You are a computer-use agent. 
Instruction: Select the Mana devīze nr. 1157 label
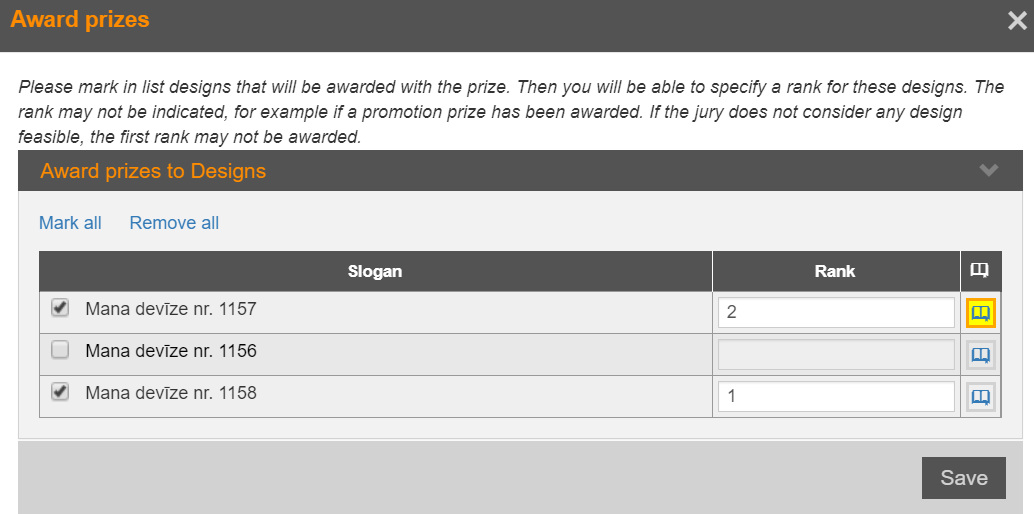(x=171, y=309)
